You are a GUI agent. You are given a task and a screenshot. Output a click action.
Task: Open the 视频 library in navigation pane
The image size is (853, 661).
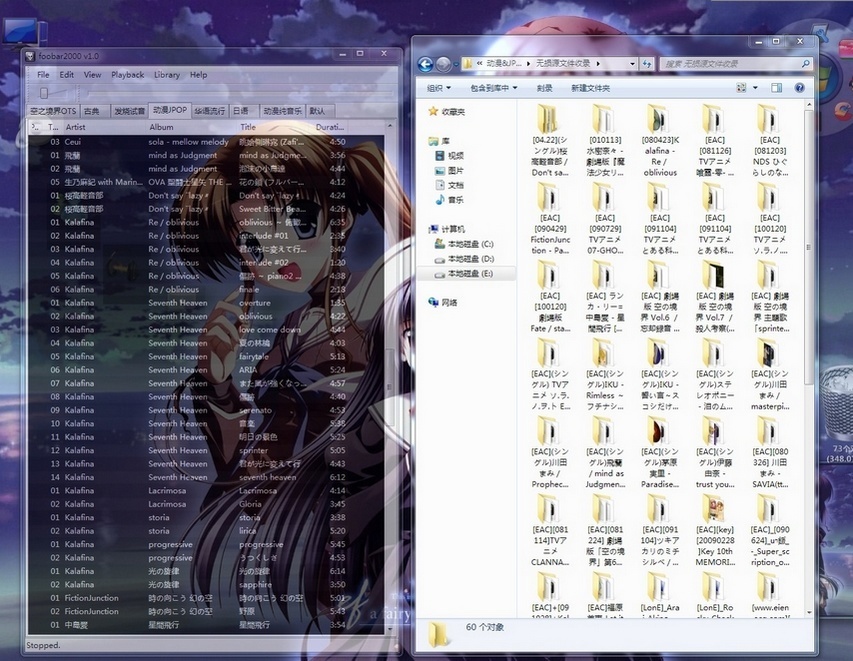coord(449,156)
